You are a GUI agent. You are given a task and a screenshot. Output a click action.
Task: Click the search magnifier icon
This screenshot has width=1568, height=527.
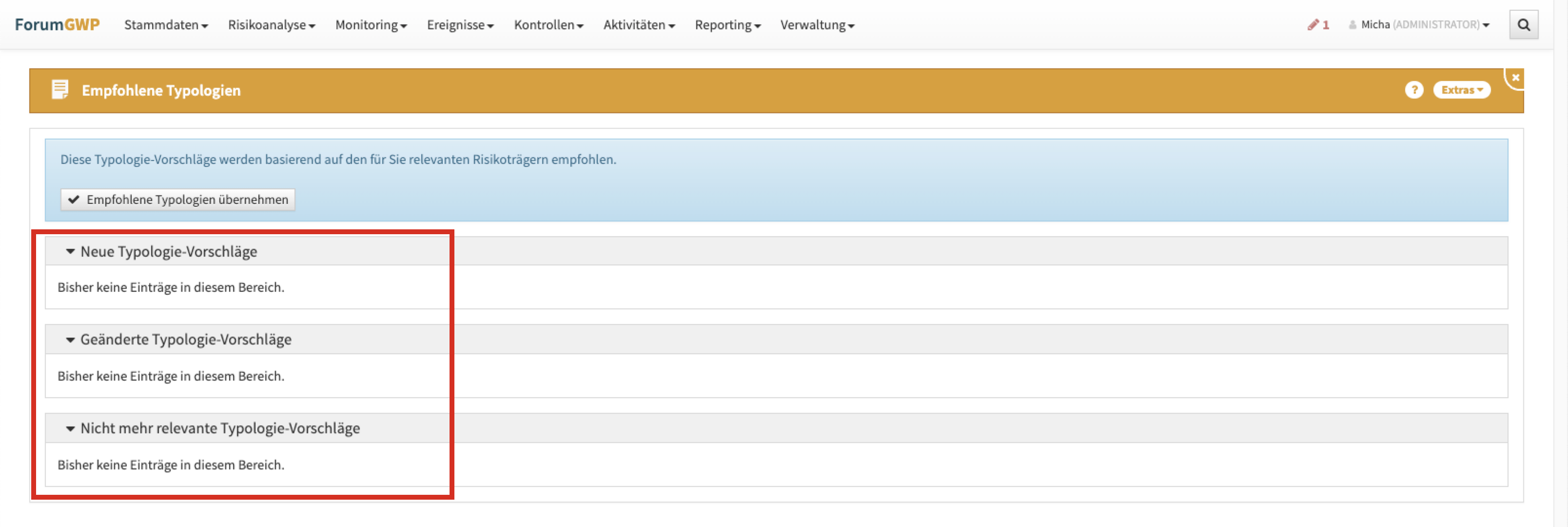(x=1523, y=25)
